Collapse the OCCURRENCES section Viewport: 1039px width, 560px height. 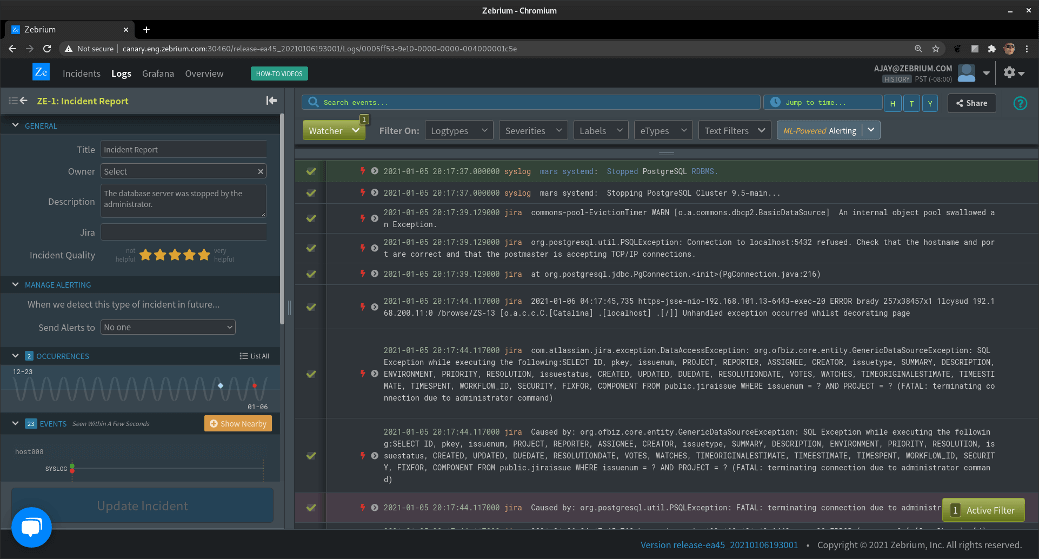(x=15, y=356)
